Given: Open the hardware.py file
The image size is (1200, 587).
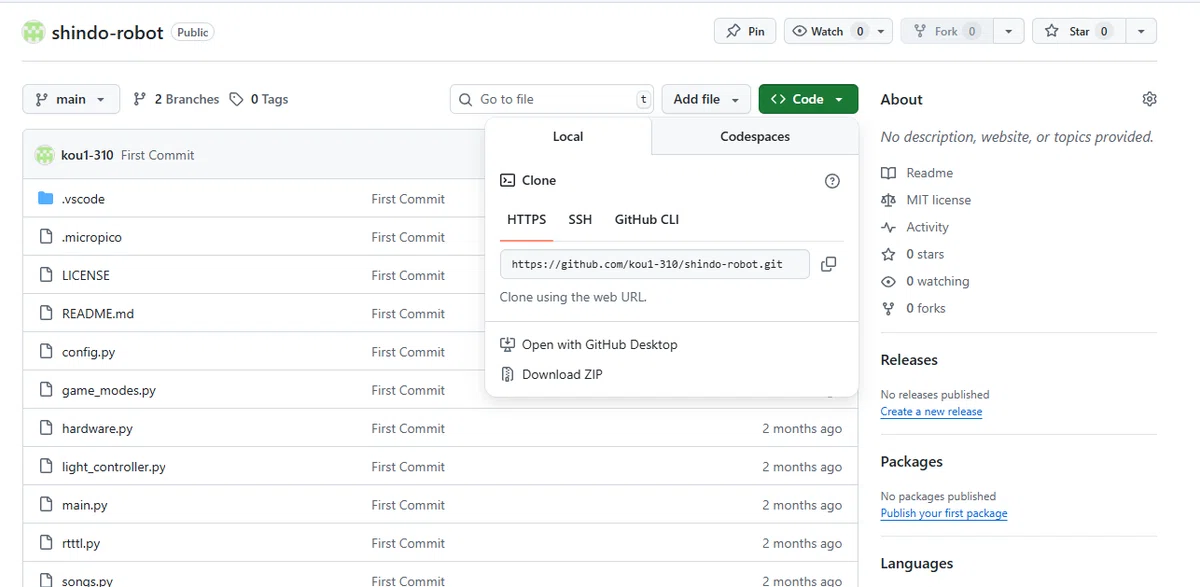Looking at the screenshot, I should point(97,428).
